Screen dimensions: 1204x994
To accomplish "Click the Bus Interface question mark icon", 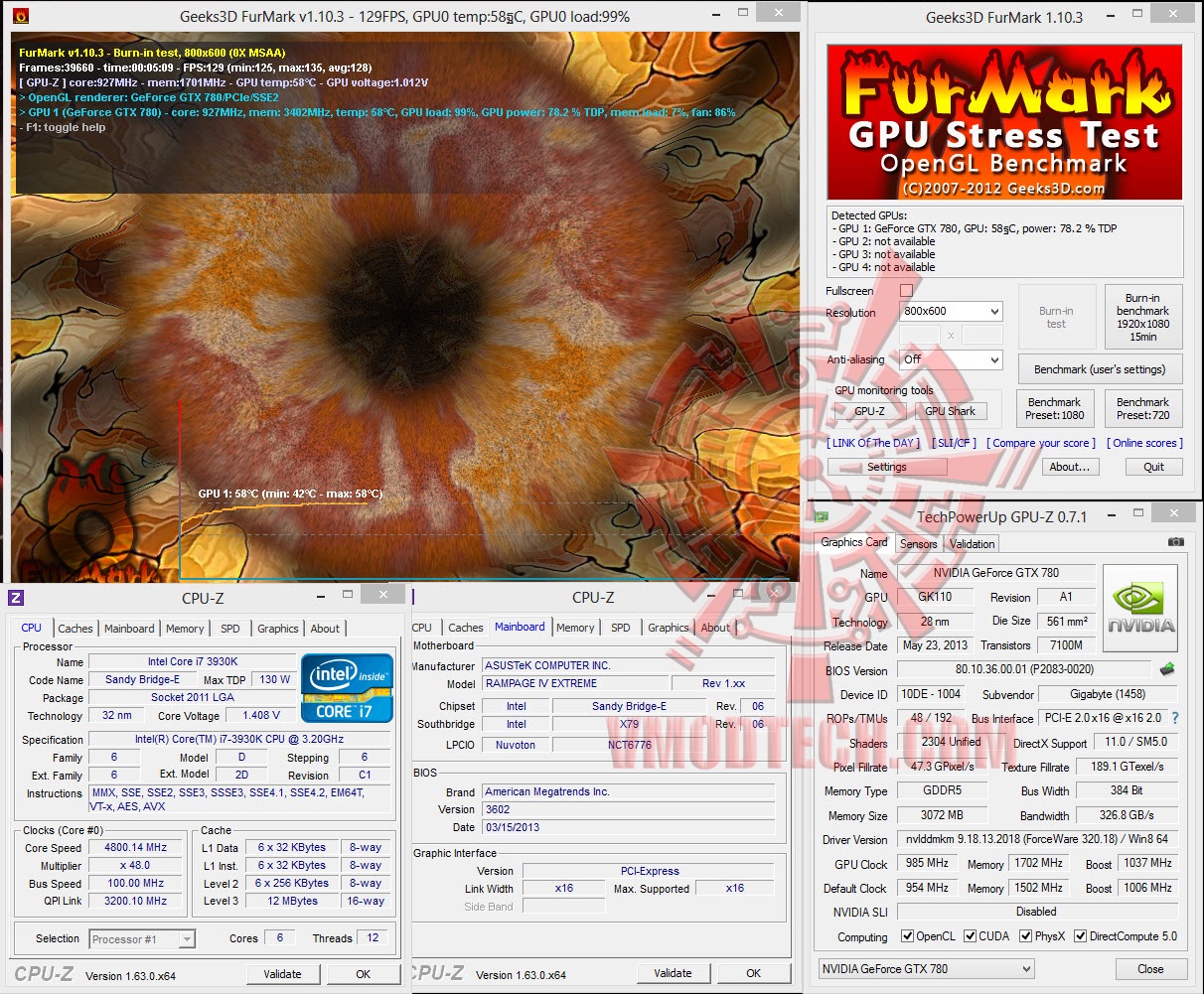I will pos(1175,718).
